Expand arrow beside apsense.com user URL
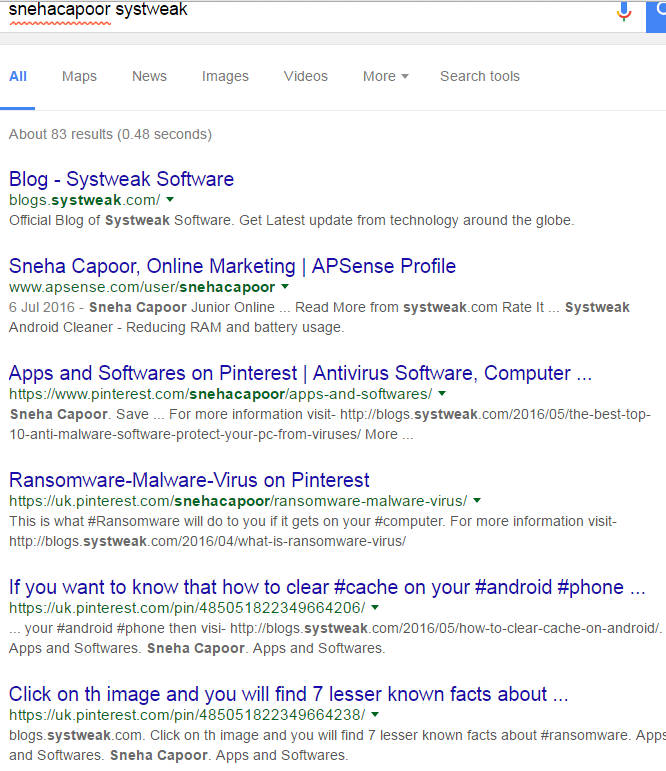The height and width of the screenshot is (771, 666). pyautogui.click(x=284, y=287)
